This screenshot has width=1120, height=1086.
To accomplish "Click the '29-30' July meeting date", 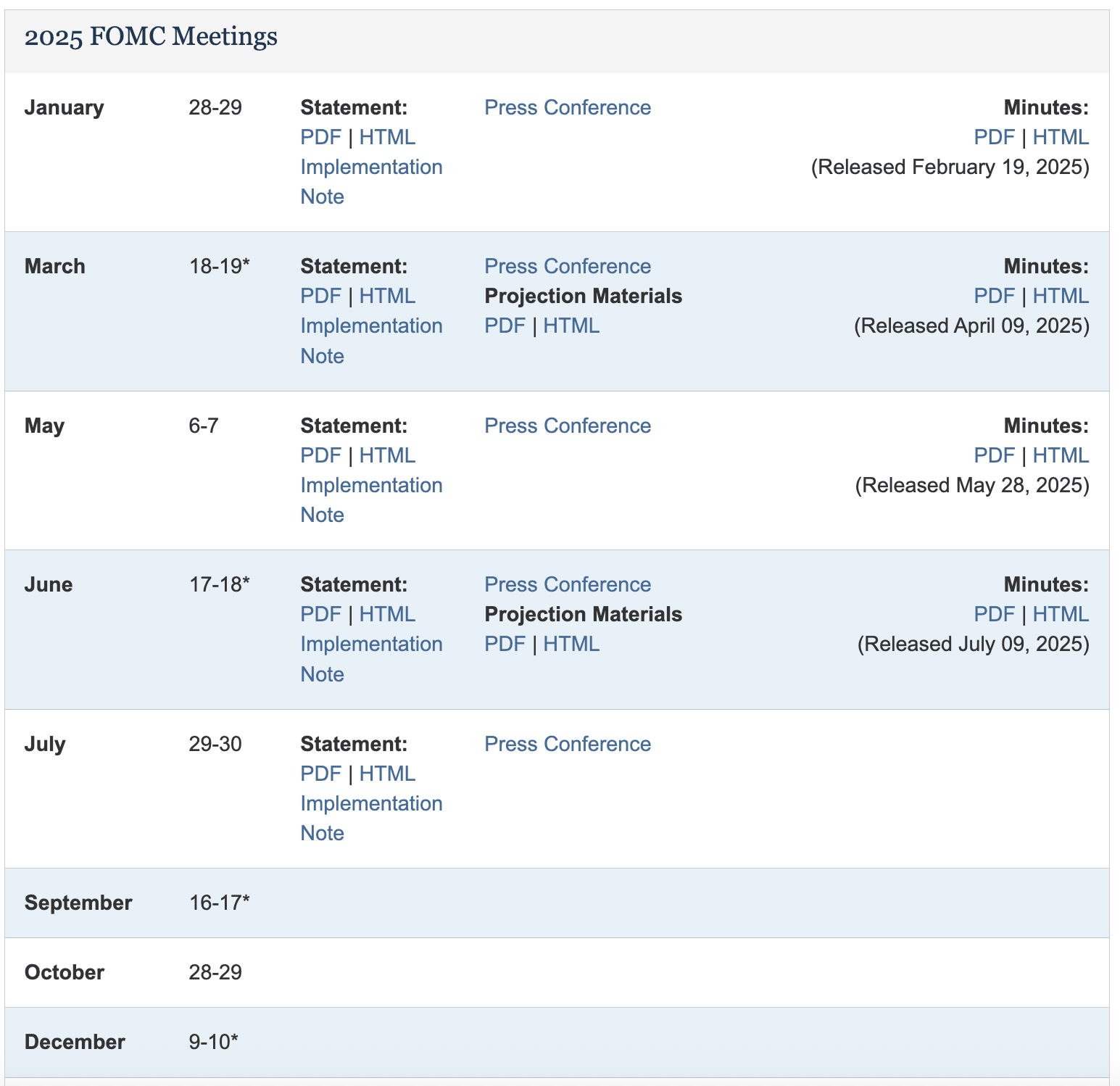I will [215, 744].
